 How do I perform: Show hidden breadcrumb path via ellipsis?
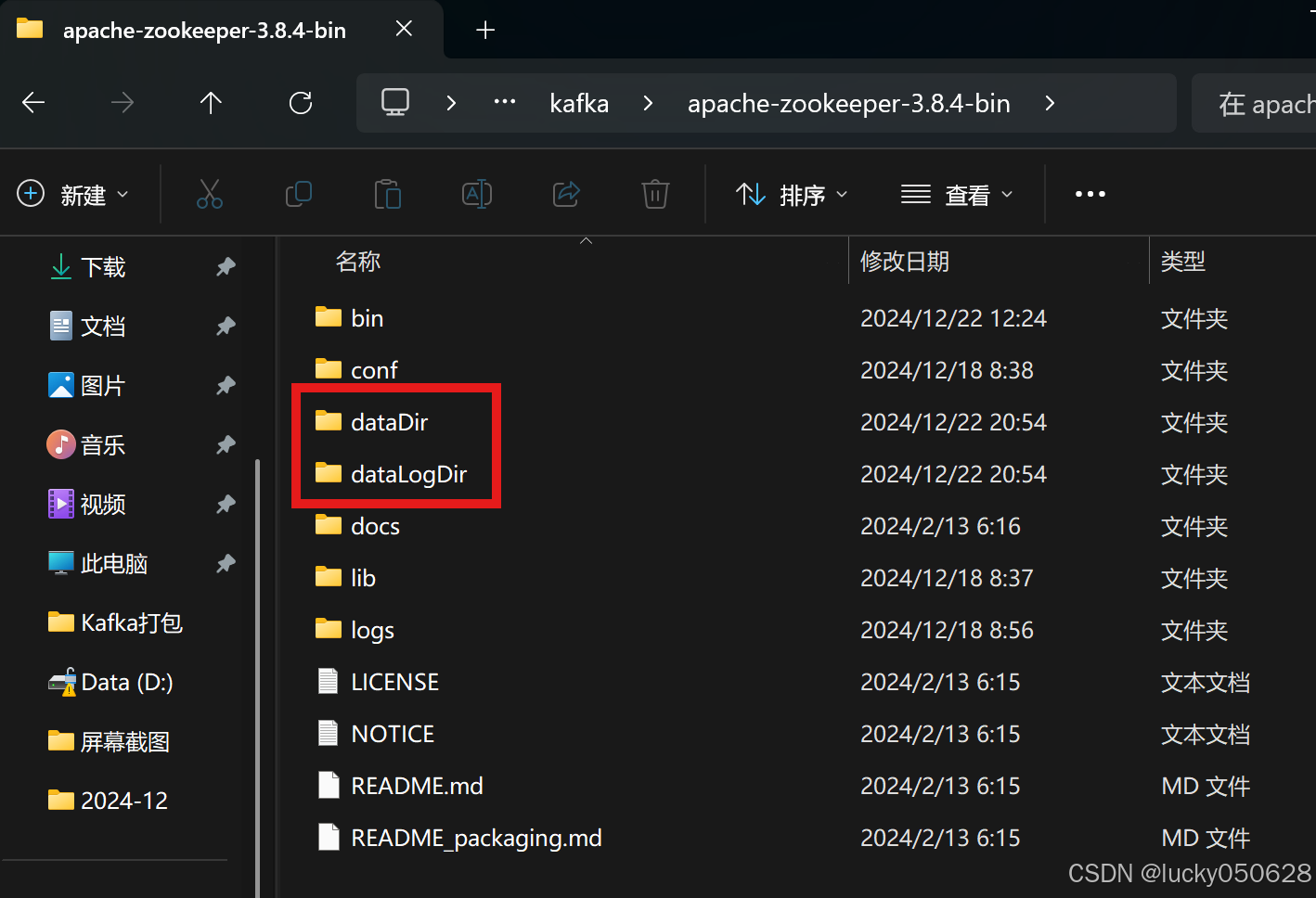coord(505,102)
